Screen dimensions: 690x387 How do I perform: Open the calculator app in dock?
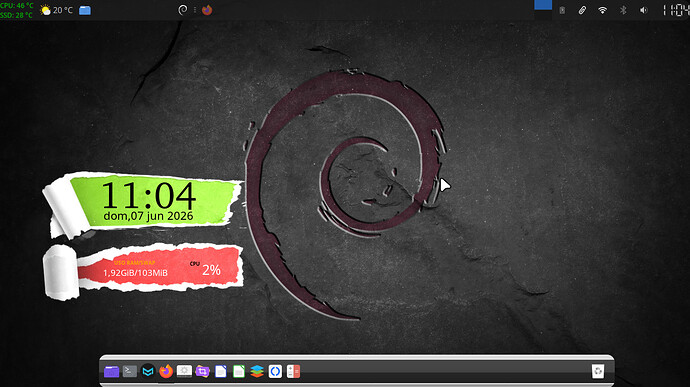click(x=294, y=371)
